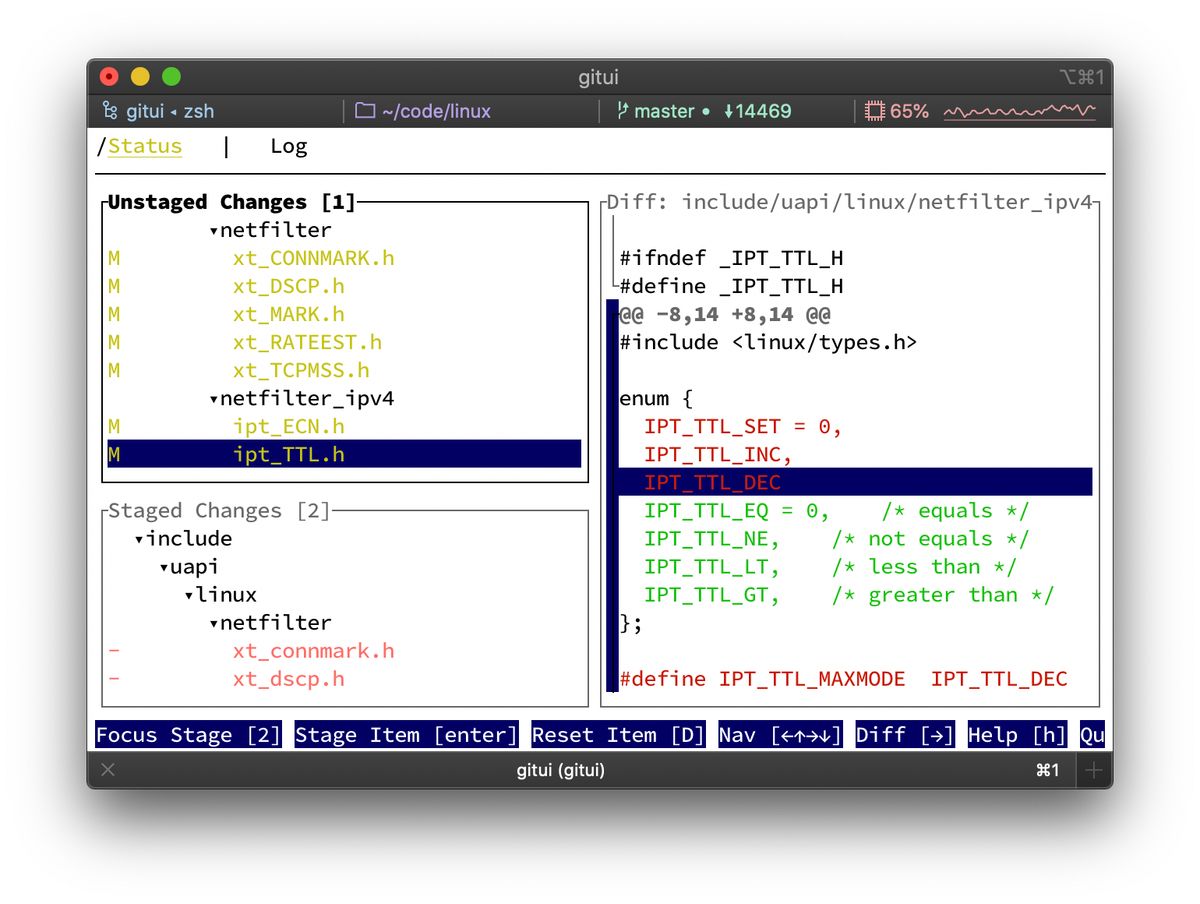Switch to the Log tab

click(x=288, y=146)
